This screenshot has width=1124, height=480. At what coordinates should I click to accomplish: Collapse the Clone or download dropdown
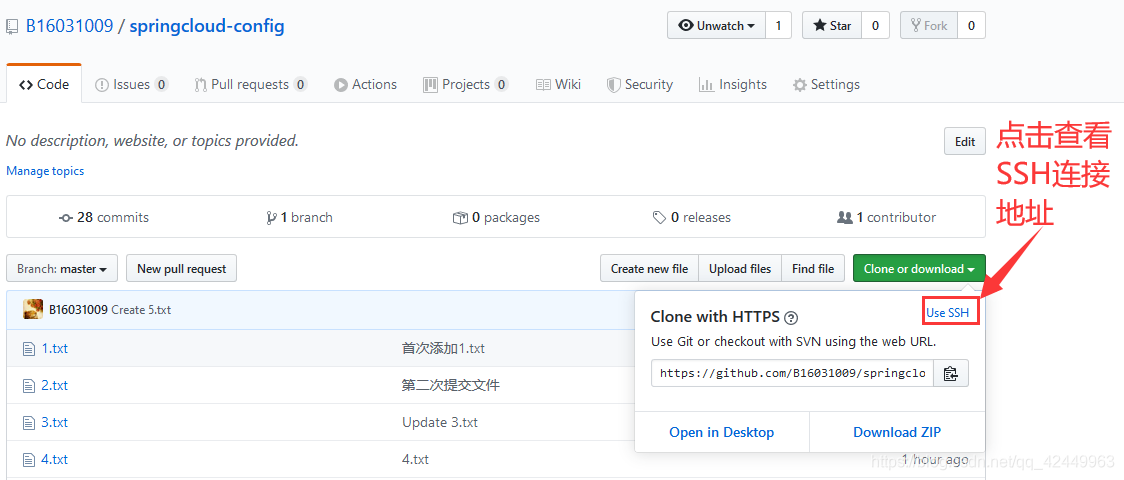[918, 269]
